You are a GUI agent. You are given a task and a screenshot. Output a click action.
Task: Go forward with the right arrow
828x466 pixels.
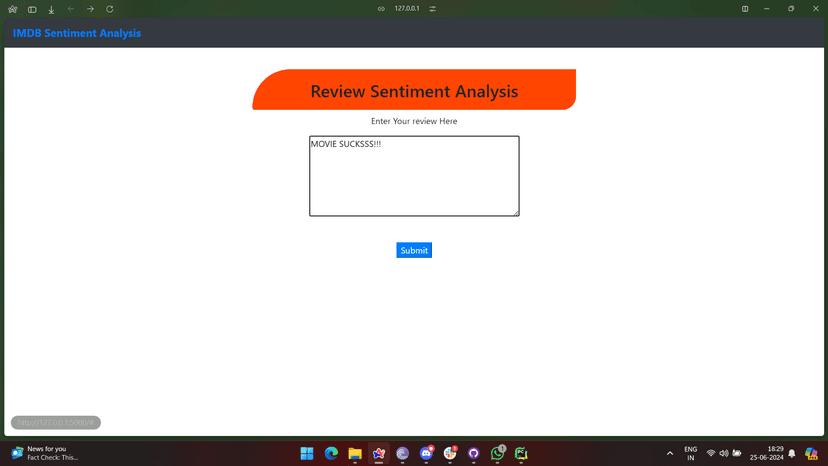90,9
